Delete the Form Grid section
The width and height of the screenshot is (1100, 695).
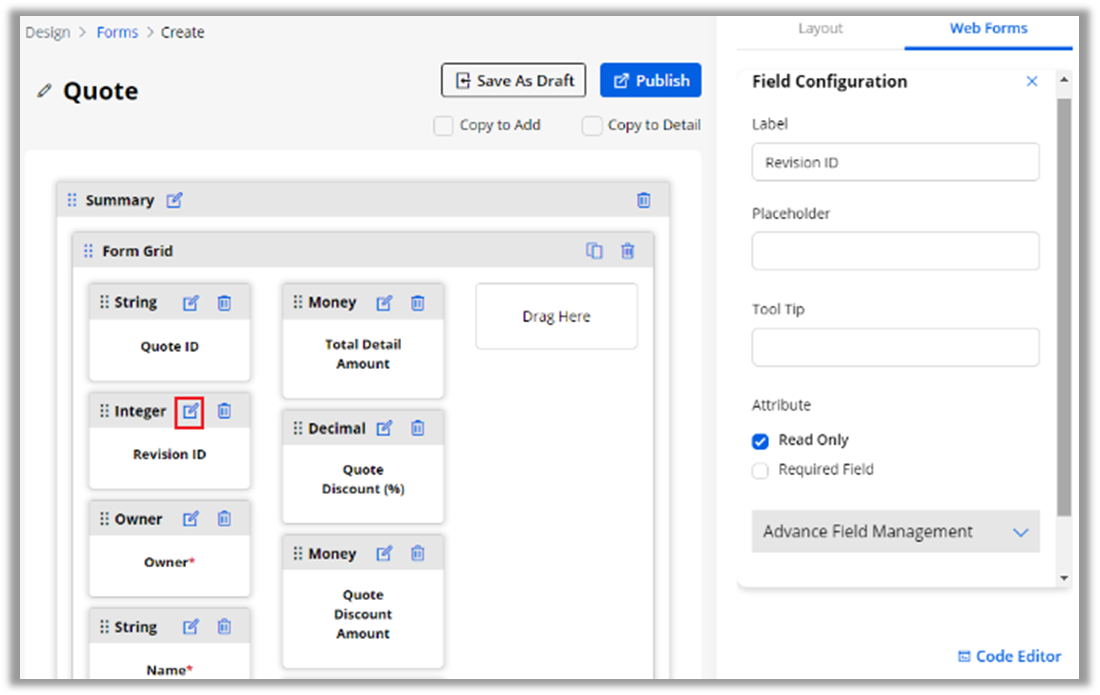(x=627, y=251)
